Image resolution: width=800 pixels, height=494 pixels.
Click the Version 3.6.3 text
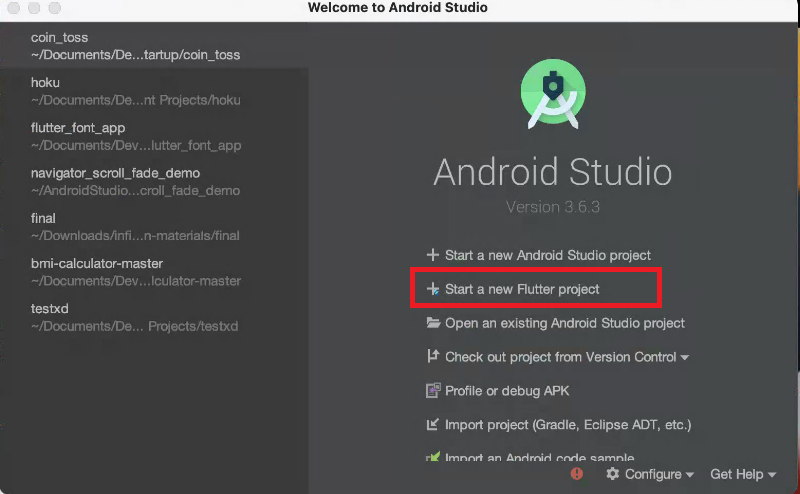[x=553, y=207]
